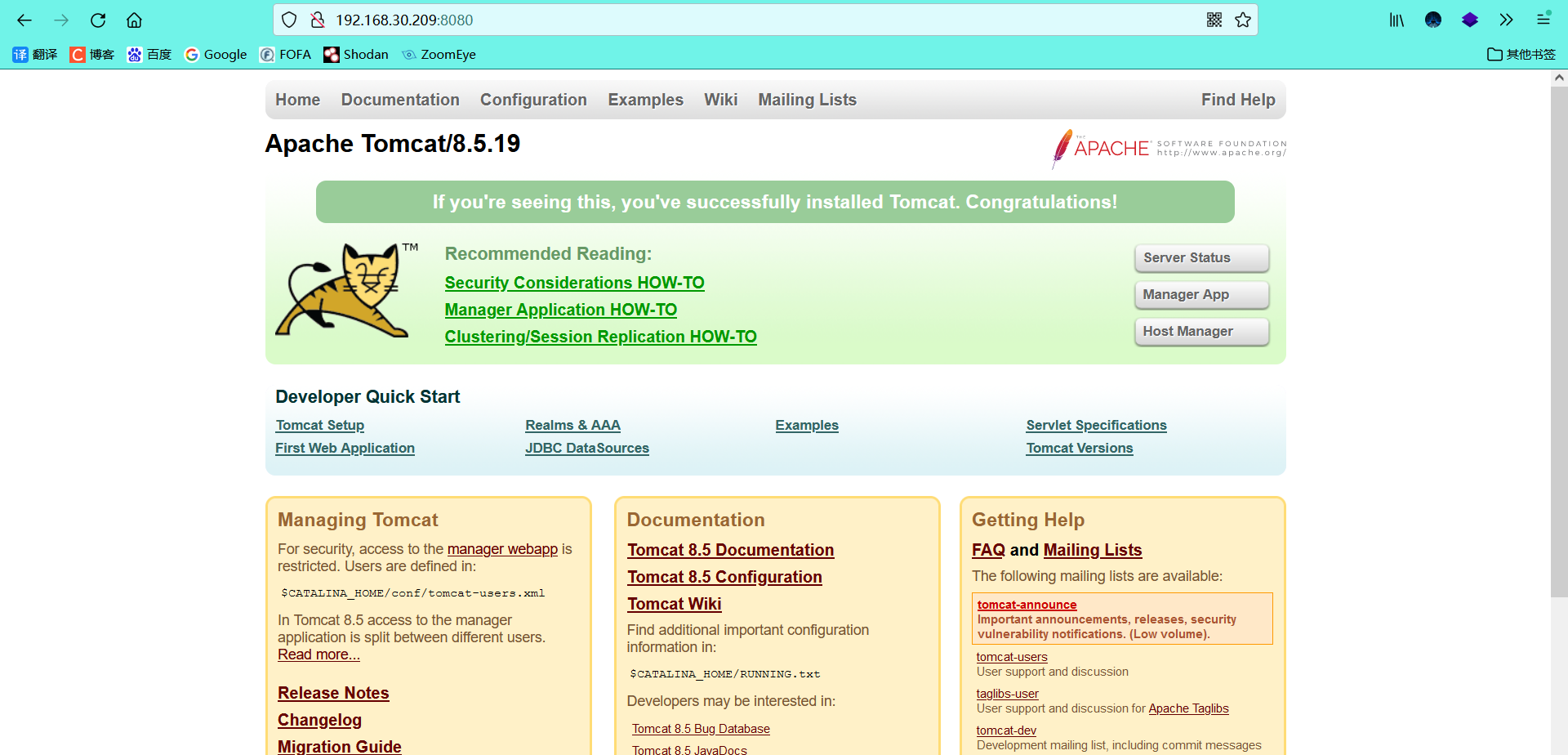Select Home in the Tomcat nav bar
Image resolution: width=1568 pixels, height=755 pixels.
point(297,100)
